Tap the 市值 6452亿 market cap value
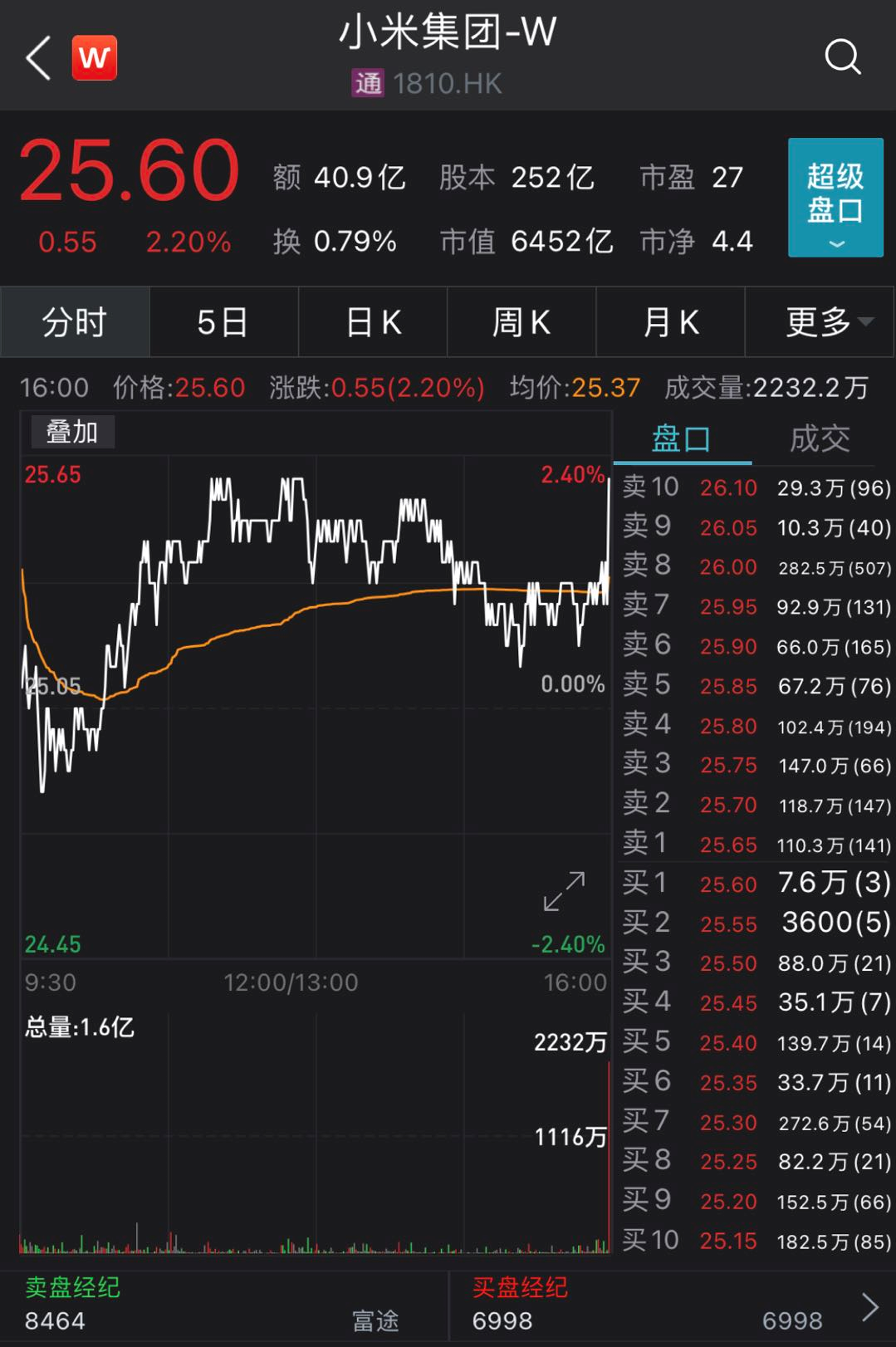This screenshot has width=896, height=1347. click(526, 241)
